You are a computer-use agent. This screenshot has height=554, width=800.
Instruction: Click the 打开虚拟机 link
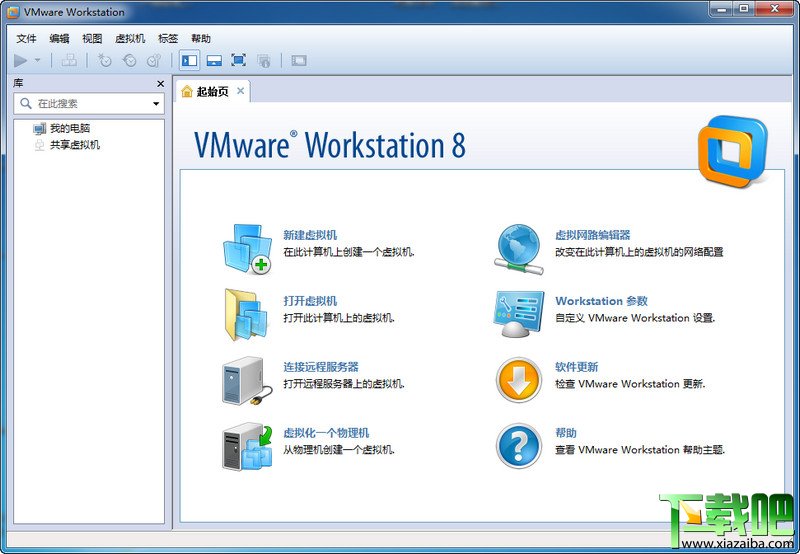[x=310, y=301]
